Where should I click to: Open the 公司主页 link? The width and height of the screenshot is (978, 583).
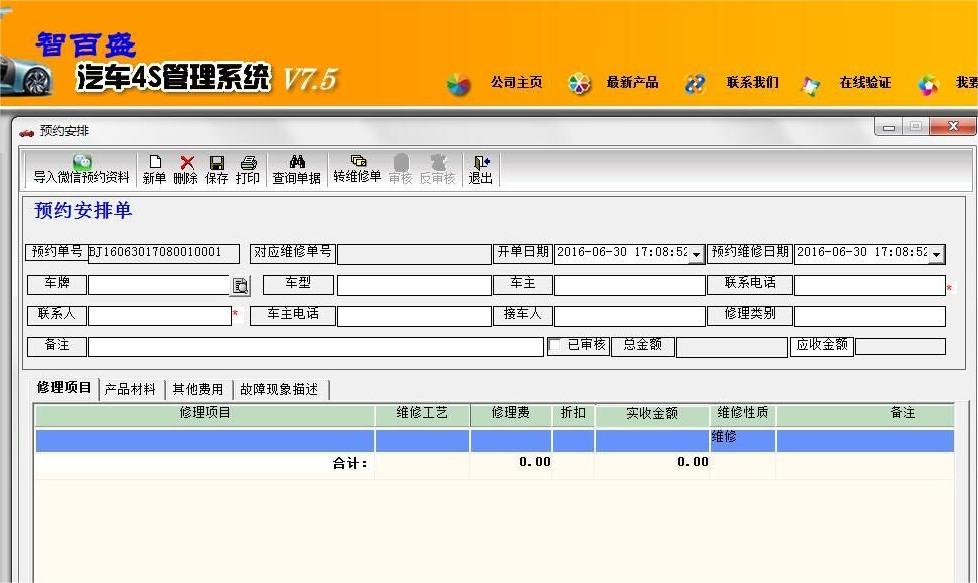[516, 82]
